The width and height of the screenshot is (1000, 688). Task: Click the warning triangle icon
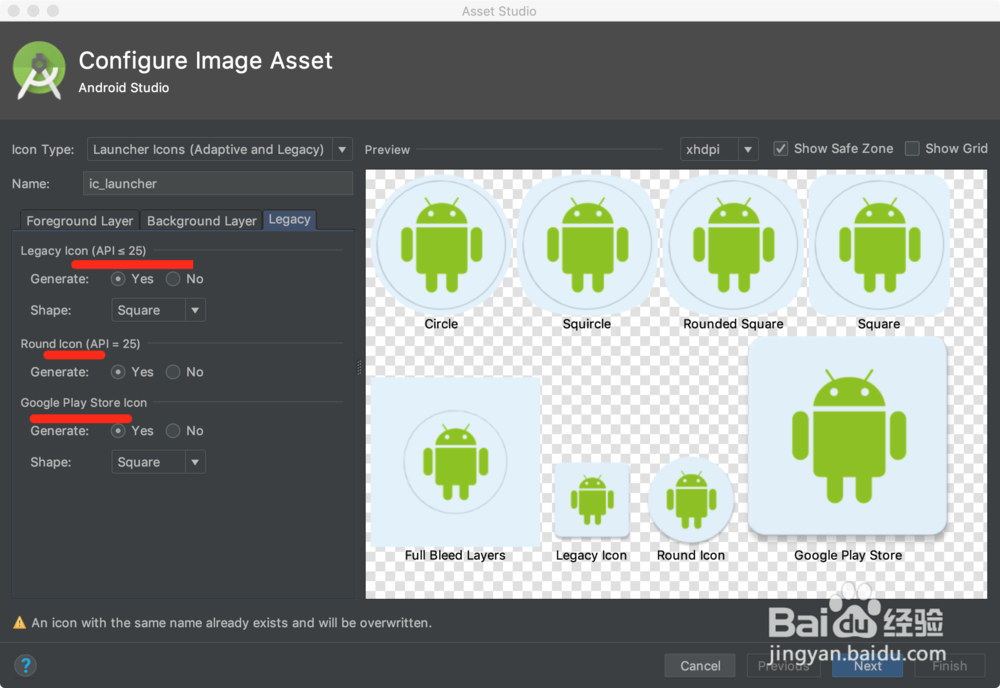(20, 623)
